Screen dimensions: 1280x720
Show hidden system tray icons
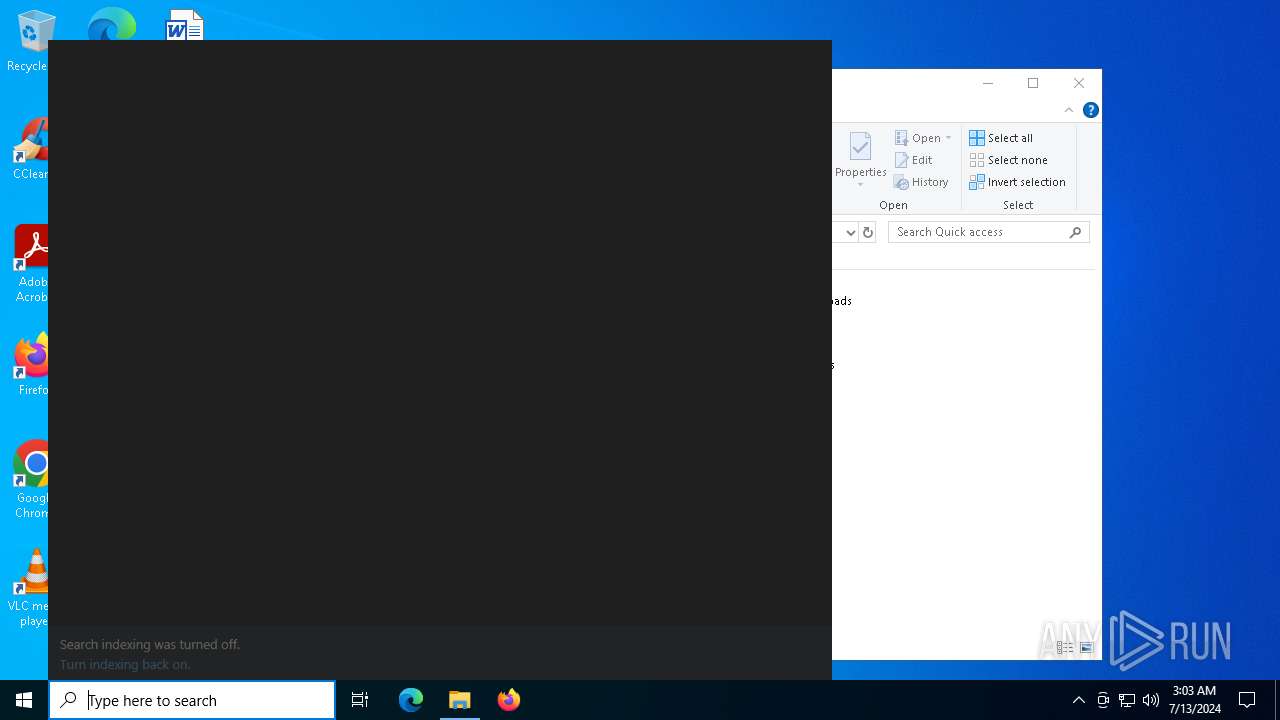tap(1078, 700)
